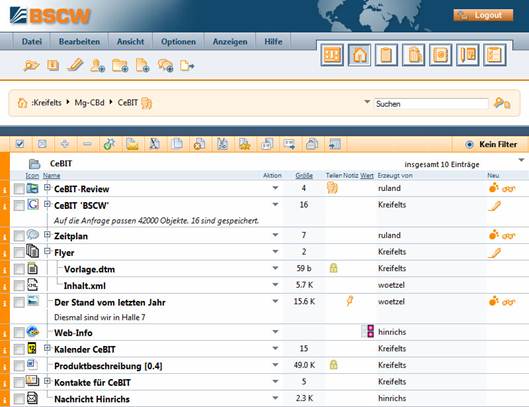Open the search scope dropdown arrow
This screenshot has width=529, height=407.
[x=367, y=102]
